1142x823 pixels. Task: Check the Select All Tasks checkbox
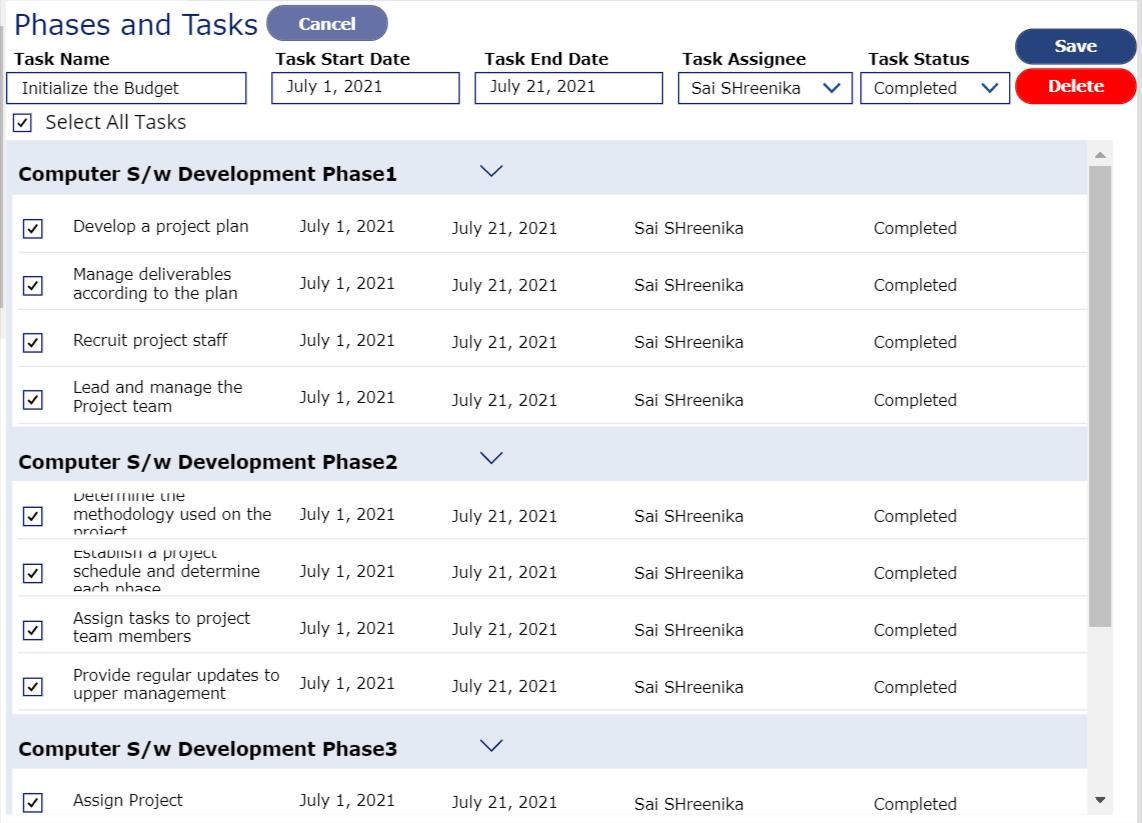21,122
